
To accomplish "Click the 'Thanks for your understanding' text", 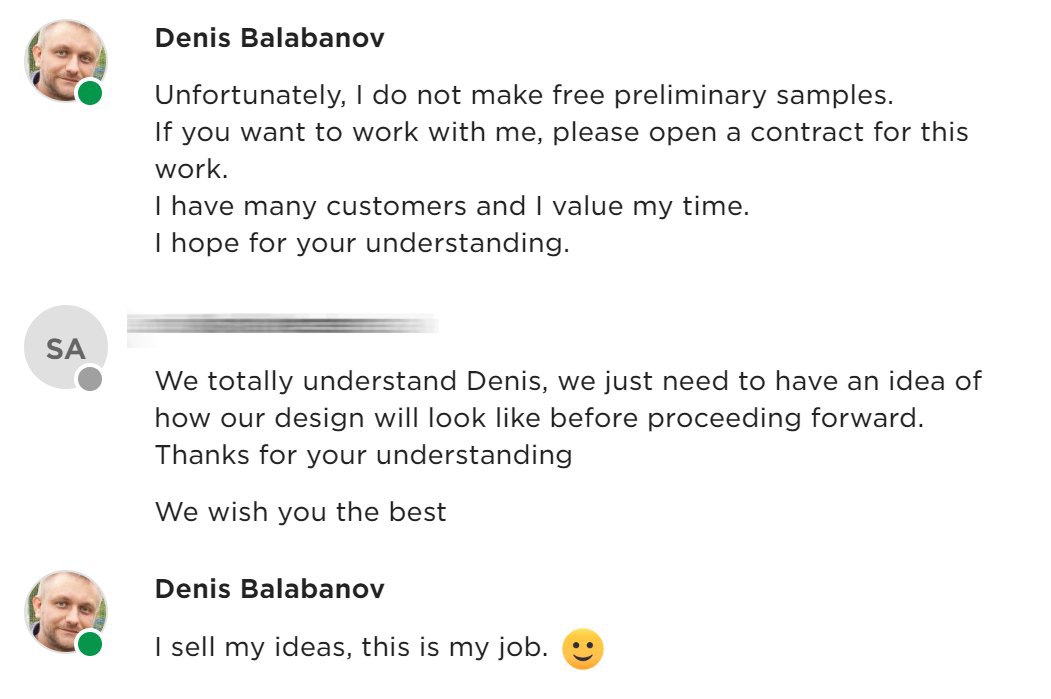I will 364,455.
